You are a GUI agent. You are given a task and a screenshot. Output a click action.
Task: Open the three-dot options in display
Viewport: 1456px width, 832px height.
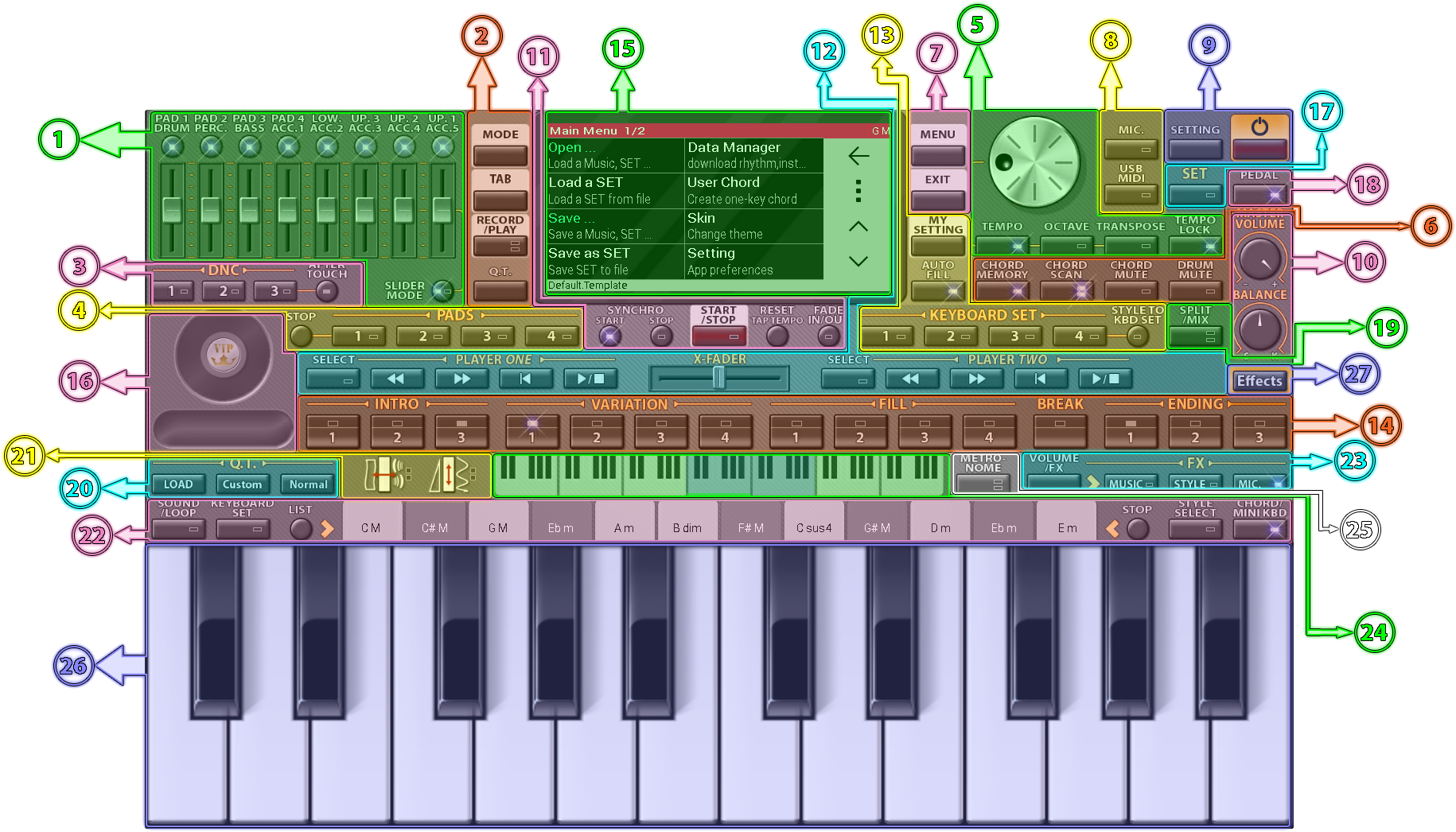point(858,191)
